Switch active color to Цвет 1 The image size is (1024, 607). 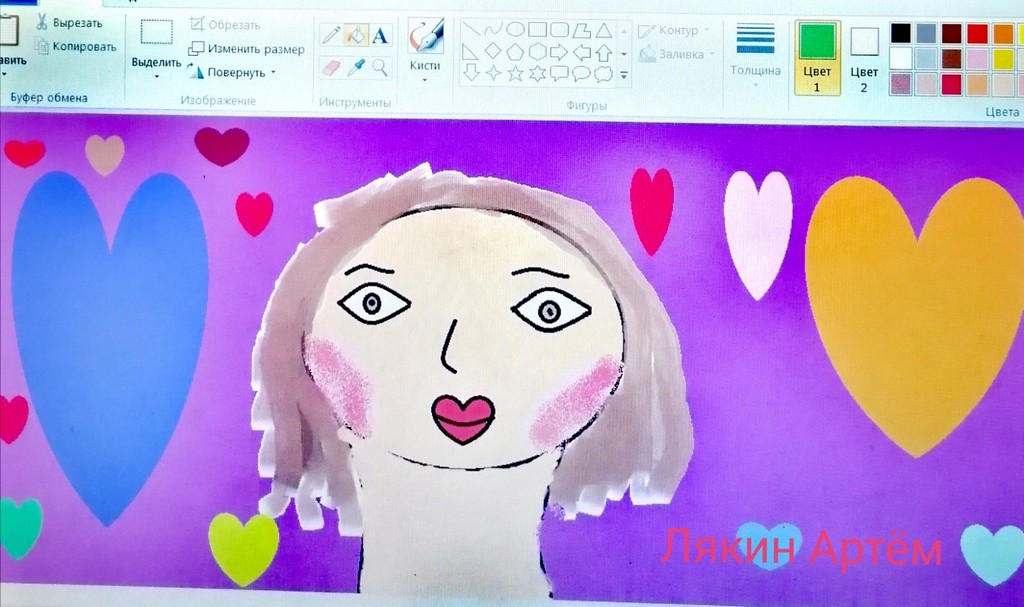click(817, 56)
